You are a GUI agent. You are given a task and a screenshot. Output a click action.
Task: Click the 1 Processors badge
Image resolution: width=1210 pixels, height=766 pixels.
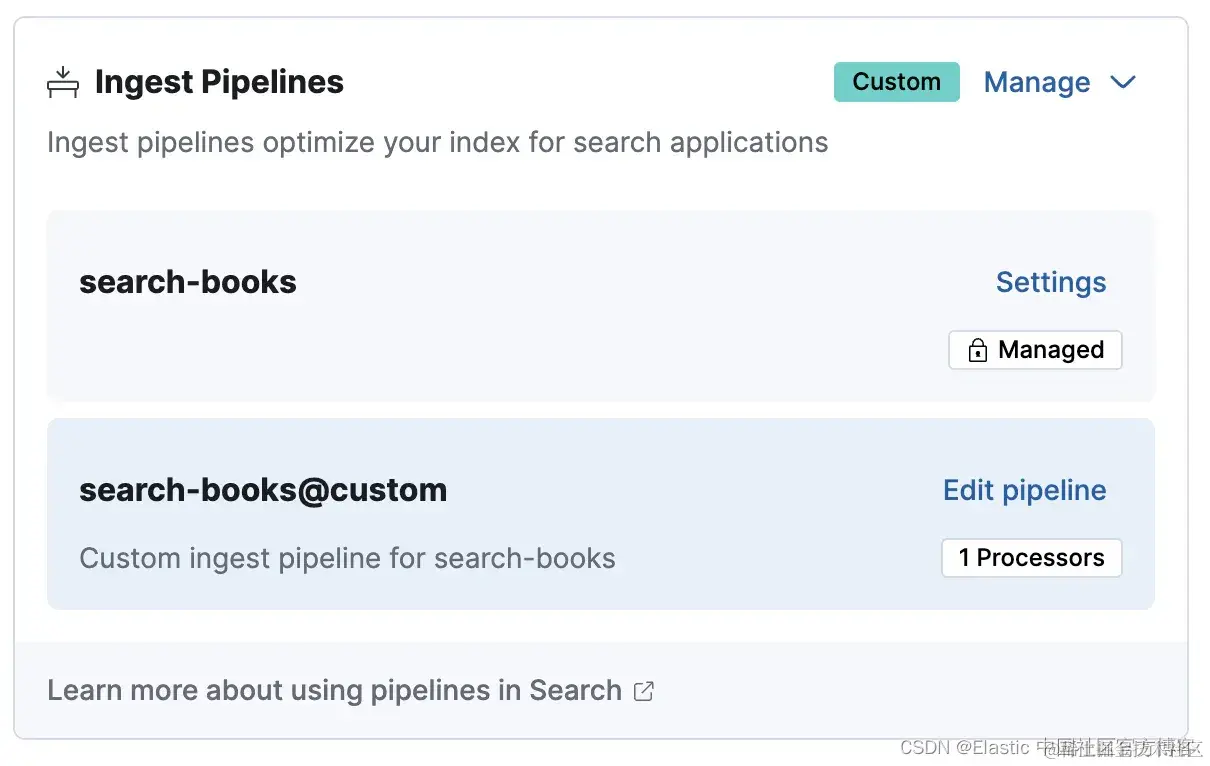[x=1031, y=558]
